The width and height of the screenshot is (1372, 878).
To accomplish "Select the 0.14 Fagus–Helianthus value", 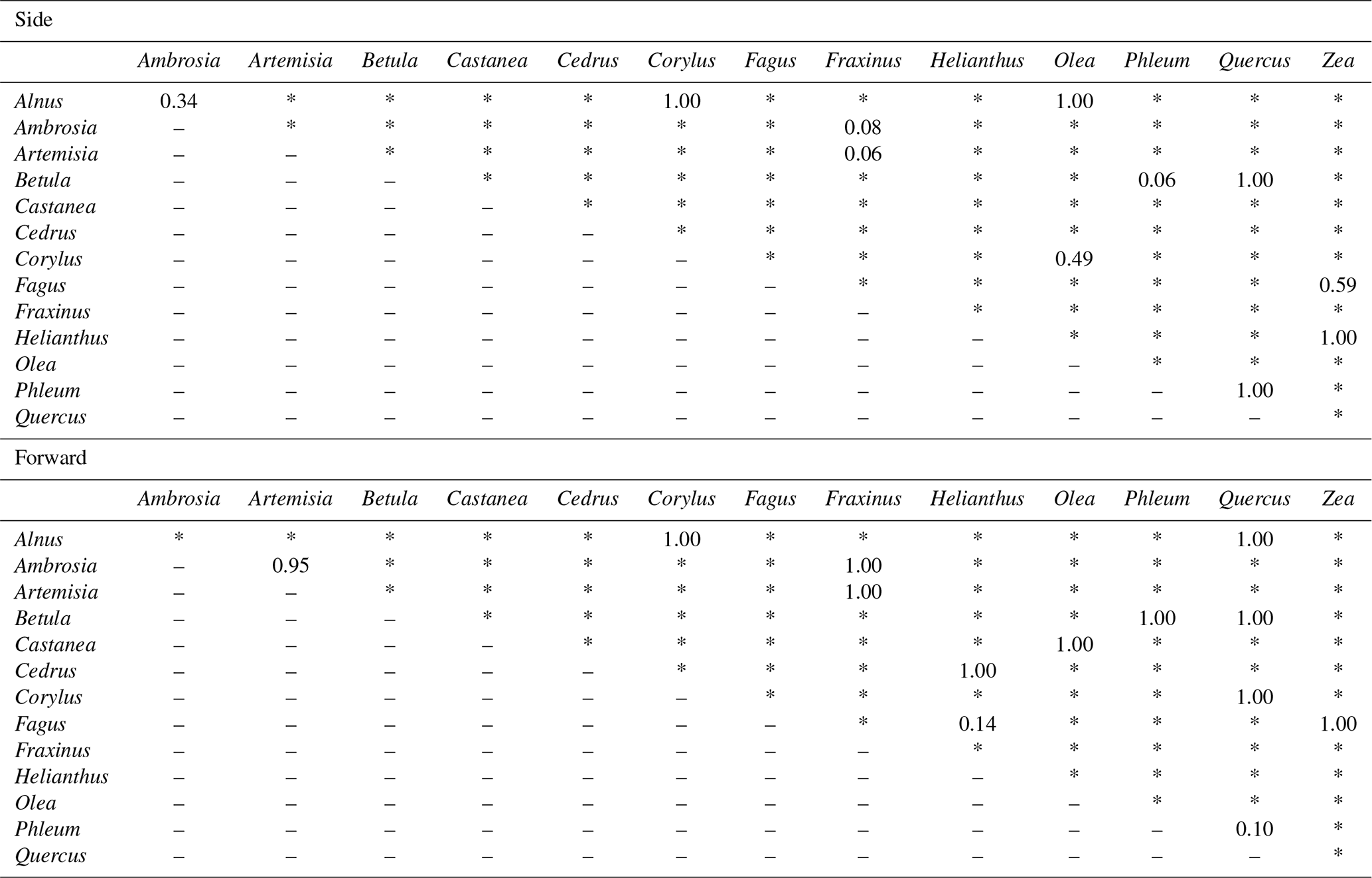I will (x=977, y=724).
